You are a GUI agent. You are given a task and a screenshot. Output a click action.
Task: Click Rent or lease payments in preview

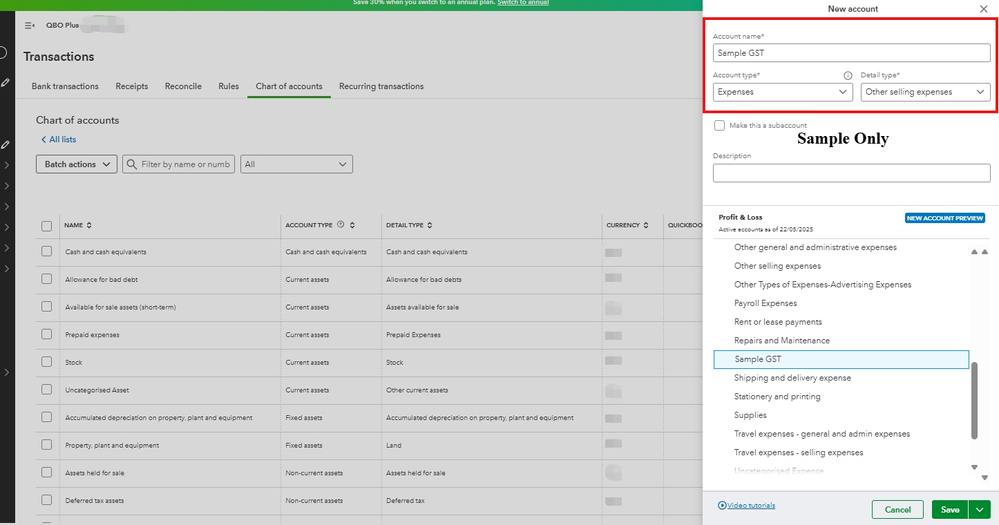[x=778, y=322]
